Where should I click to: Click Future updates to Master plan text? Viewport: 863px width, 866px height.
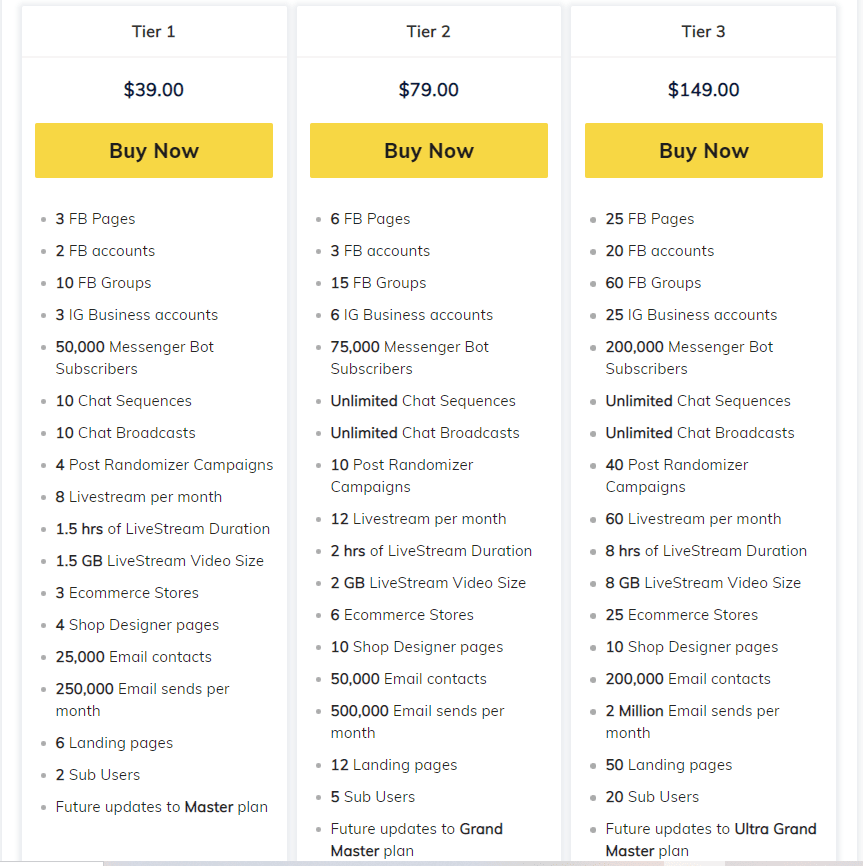coord(162,806)
